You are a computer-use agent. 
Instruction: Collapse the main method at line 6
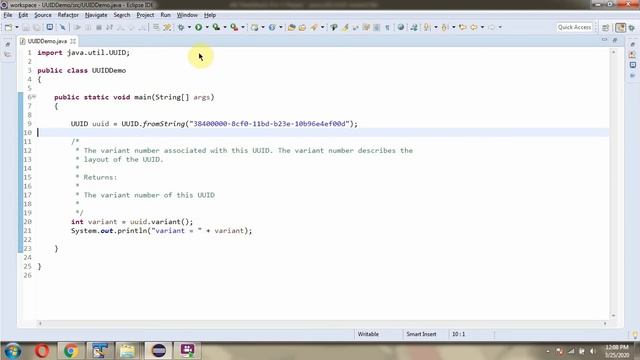pyautogui.click(x=34, y=97)
